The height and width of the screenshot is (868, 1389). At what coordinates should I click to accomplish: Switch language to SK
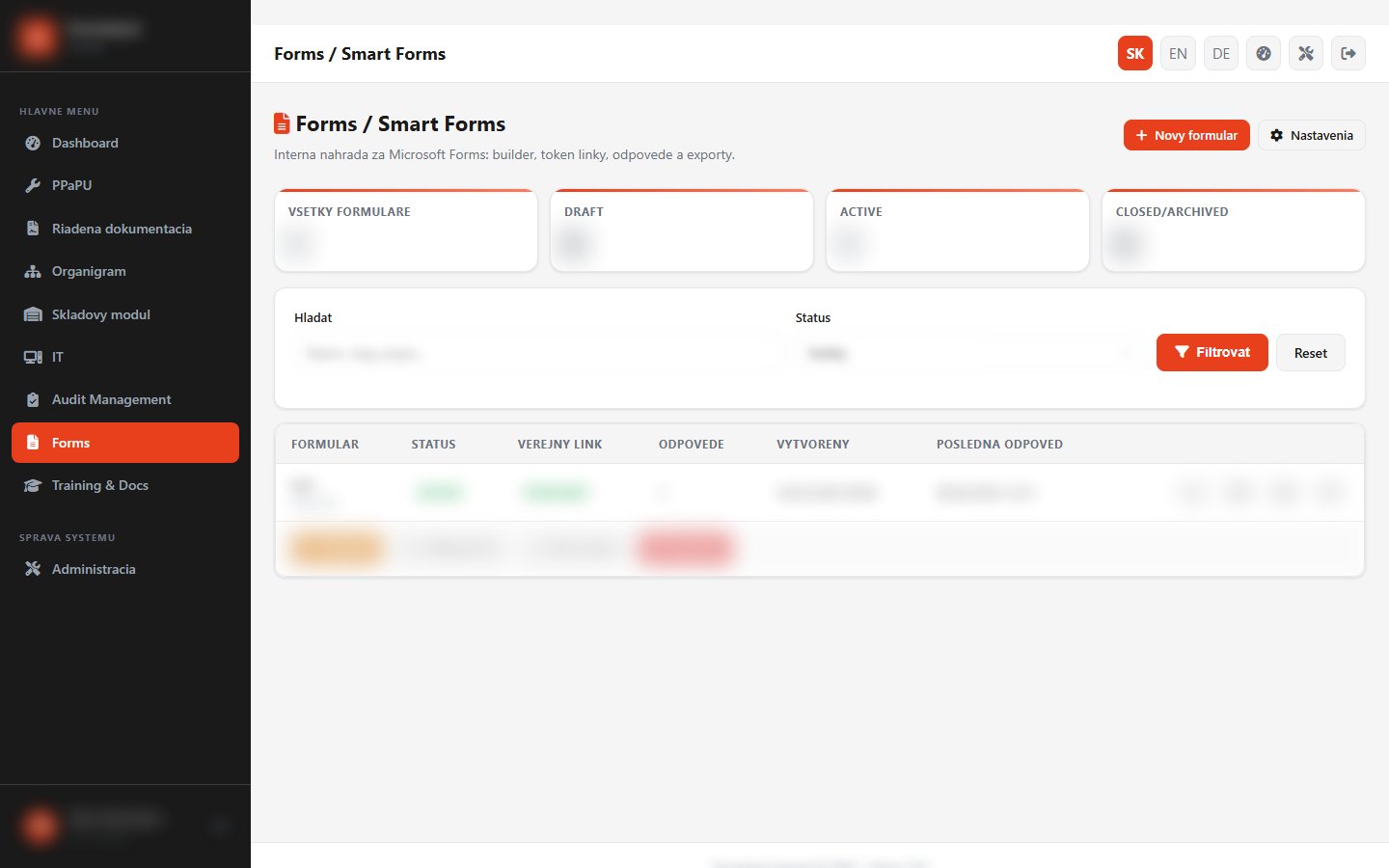click(1135, 54)
